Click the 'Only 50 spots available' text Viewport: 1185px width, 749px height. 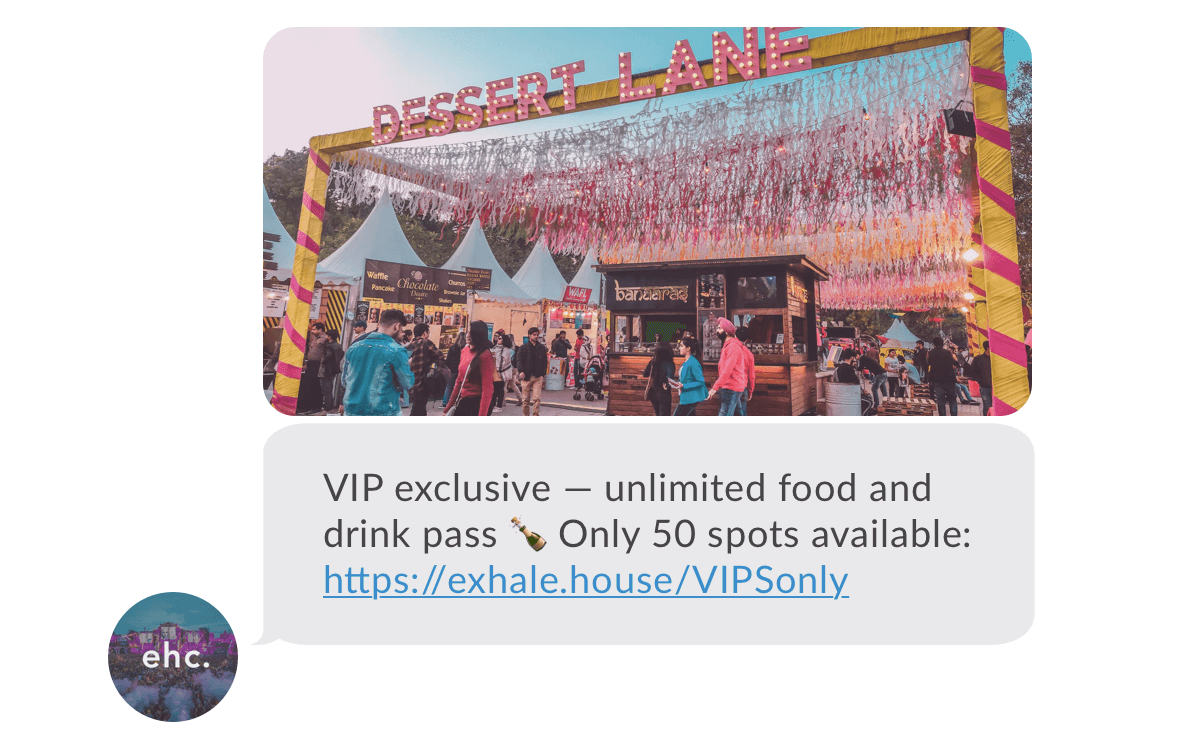[x=765, y=534]
